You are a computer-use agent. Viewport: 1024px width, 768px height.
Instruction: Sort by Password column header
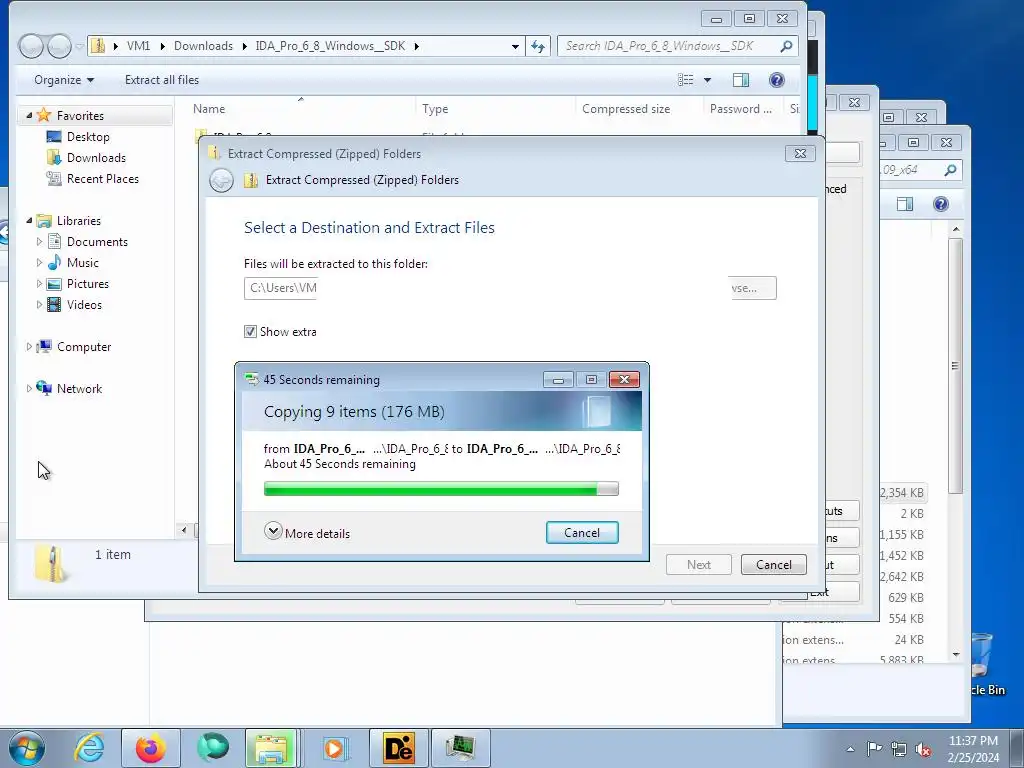[x=743, y=108]
